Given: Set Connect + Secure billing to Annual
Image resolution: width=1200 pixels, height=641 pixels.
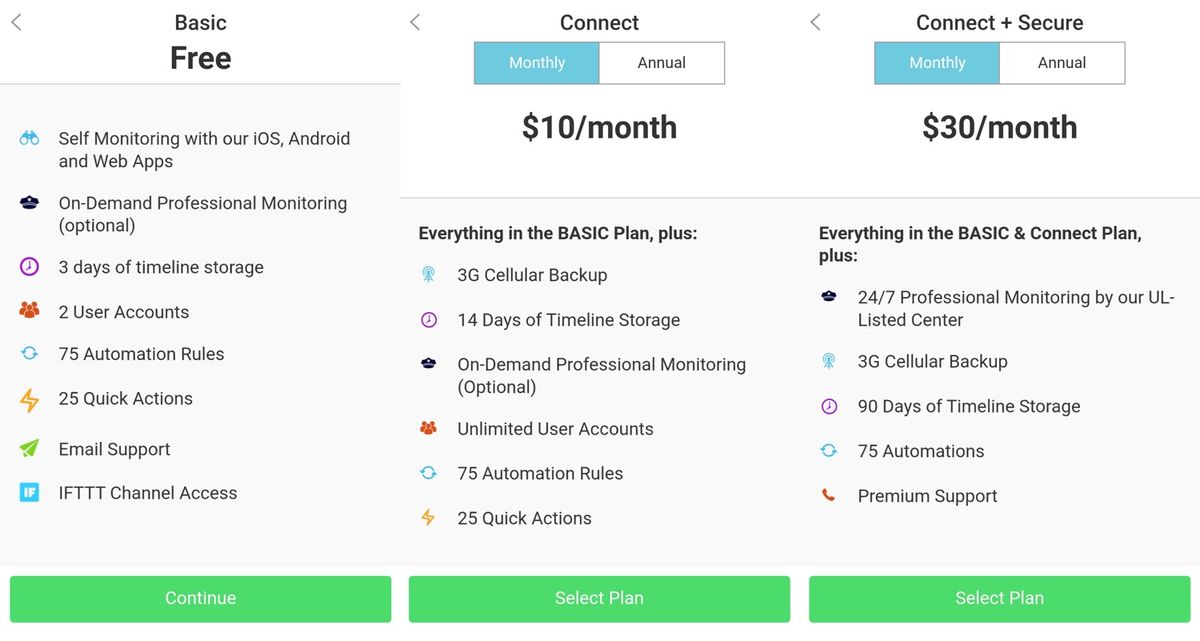Looking at the screenshot, I should [x=1062, y=62].
